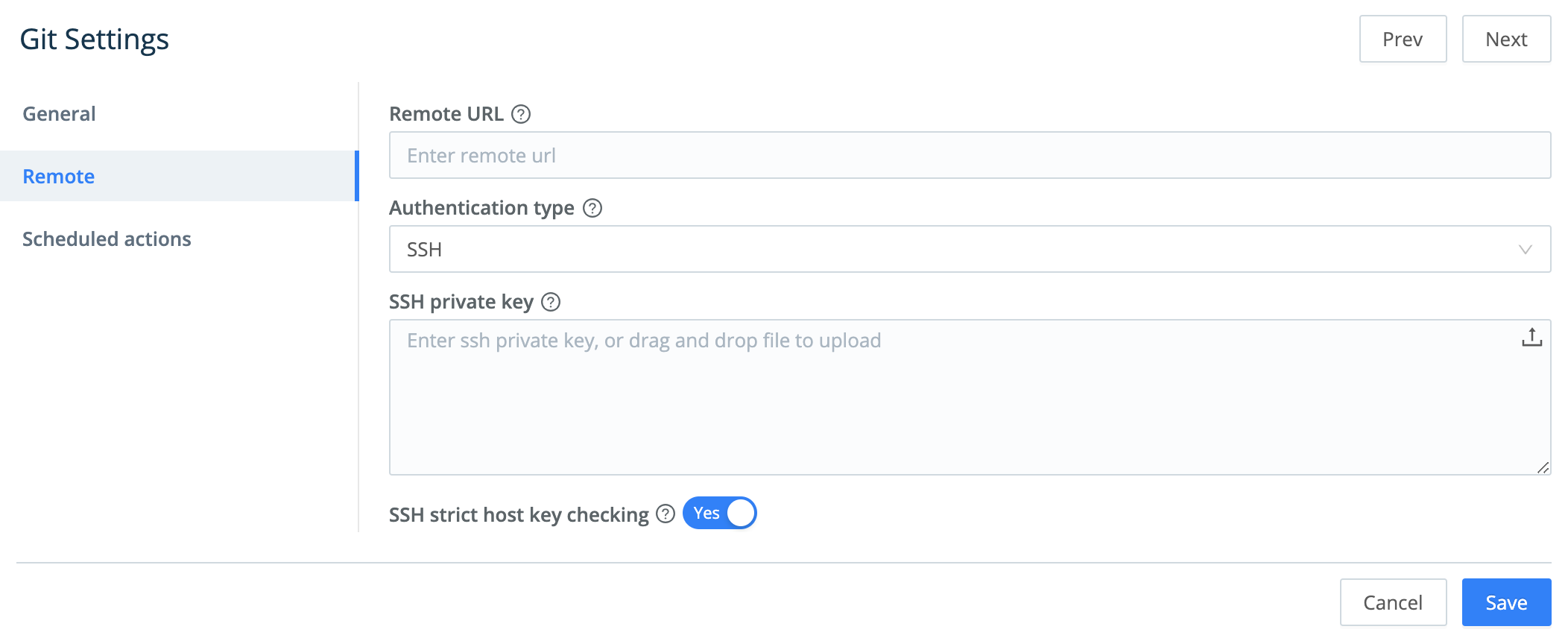This screenshot has height=641, width=1568.
Task: Go to the Next settings page
Action: coord(1505,39)
